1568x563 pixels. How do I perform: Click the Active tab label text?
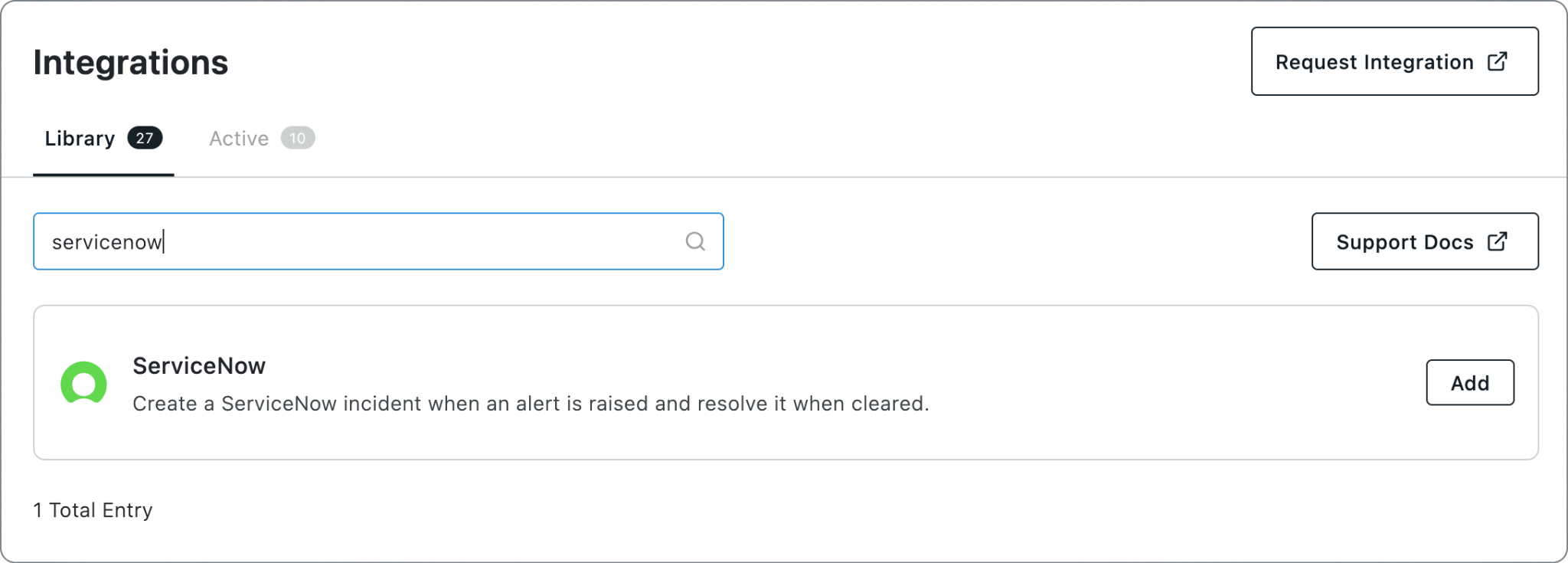click(239, 139)
